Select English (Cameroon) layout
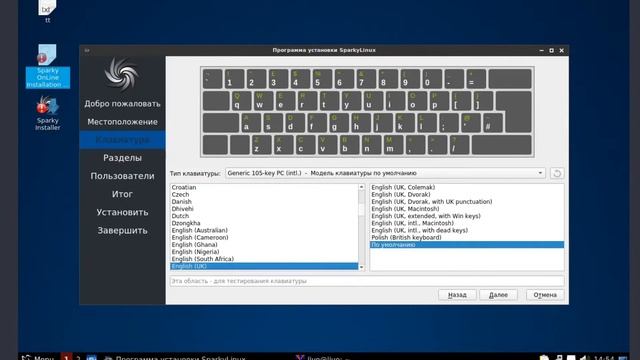 [x=264, y=238]
